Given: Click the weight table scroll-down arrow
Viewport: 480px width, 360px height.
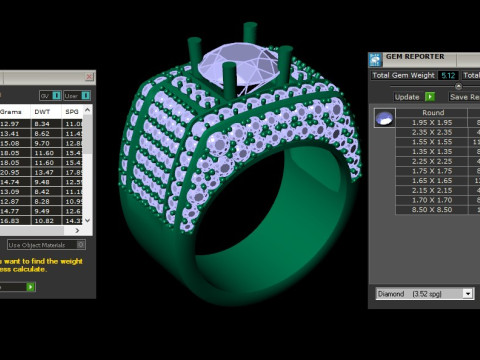Looking at the screenshot, I should (87, 220).
